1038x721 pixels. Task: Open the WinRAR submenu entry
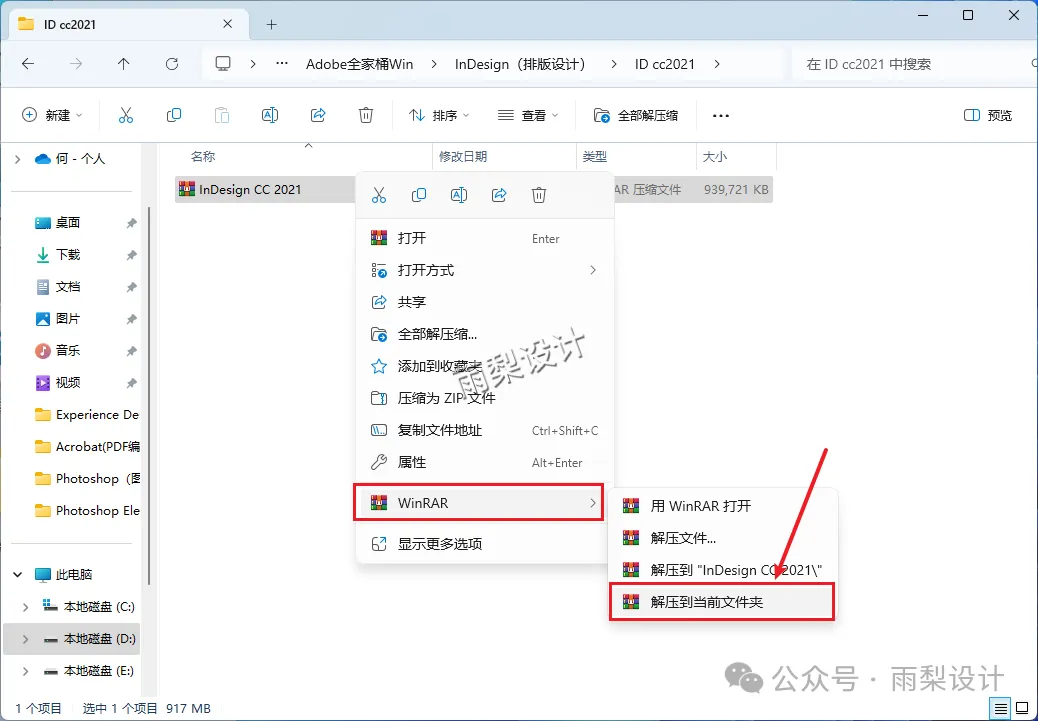[x=478, y=503]
